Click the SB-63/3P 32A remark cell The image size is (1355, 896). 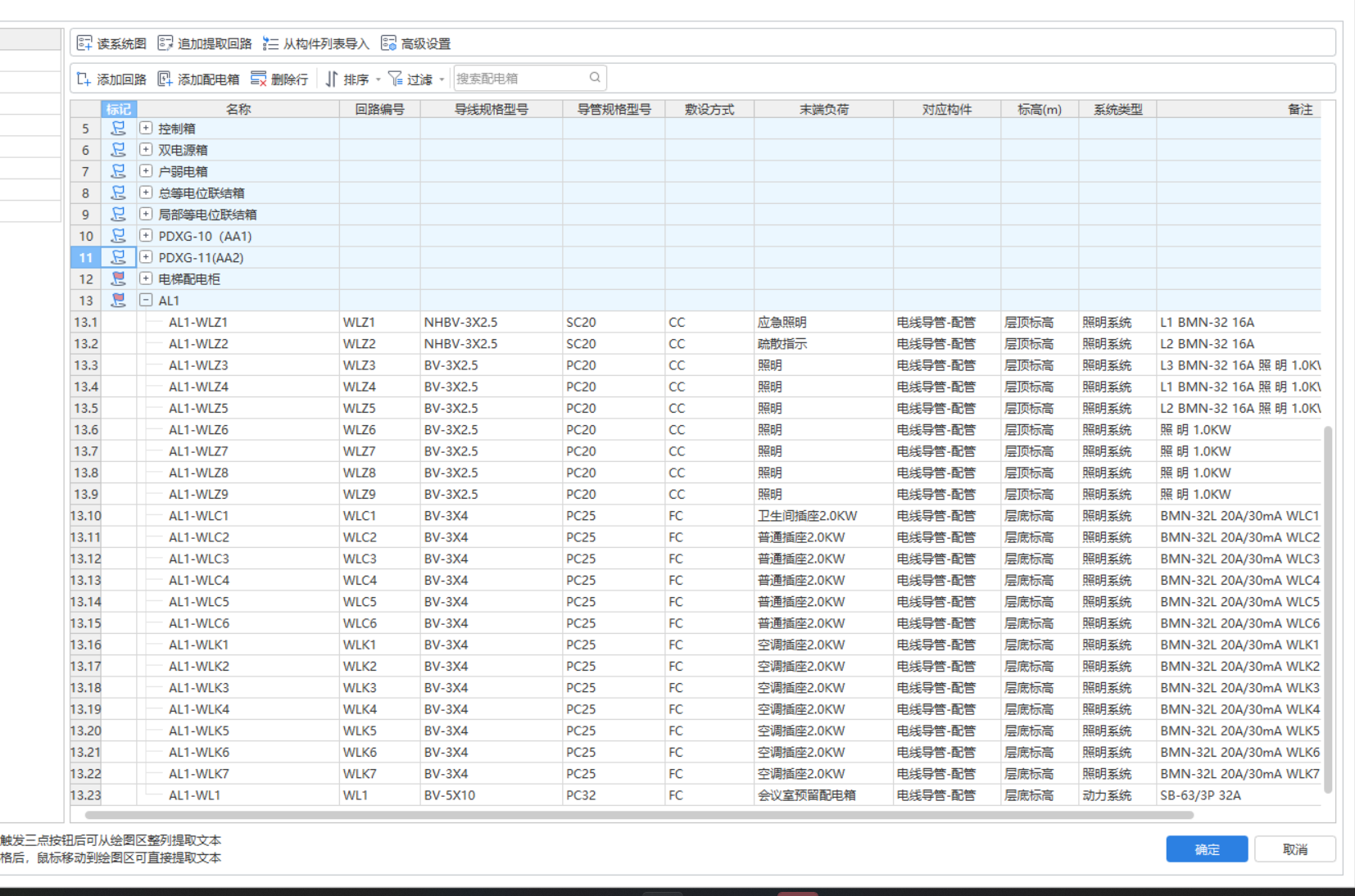click(x=1239, y=795)
